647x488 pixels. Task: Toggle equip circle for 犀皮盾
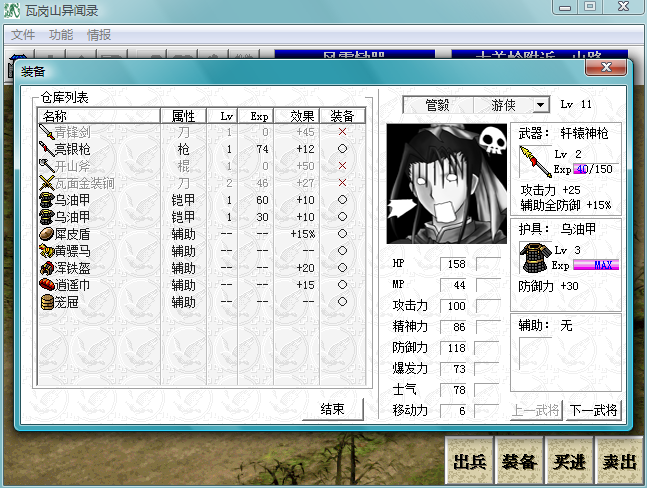tap(342, 233)
